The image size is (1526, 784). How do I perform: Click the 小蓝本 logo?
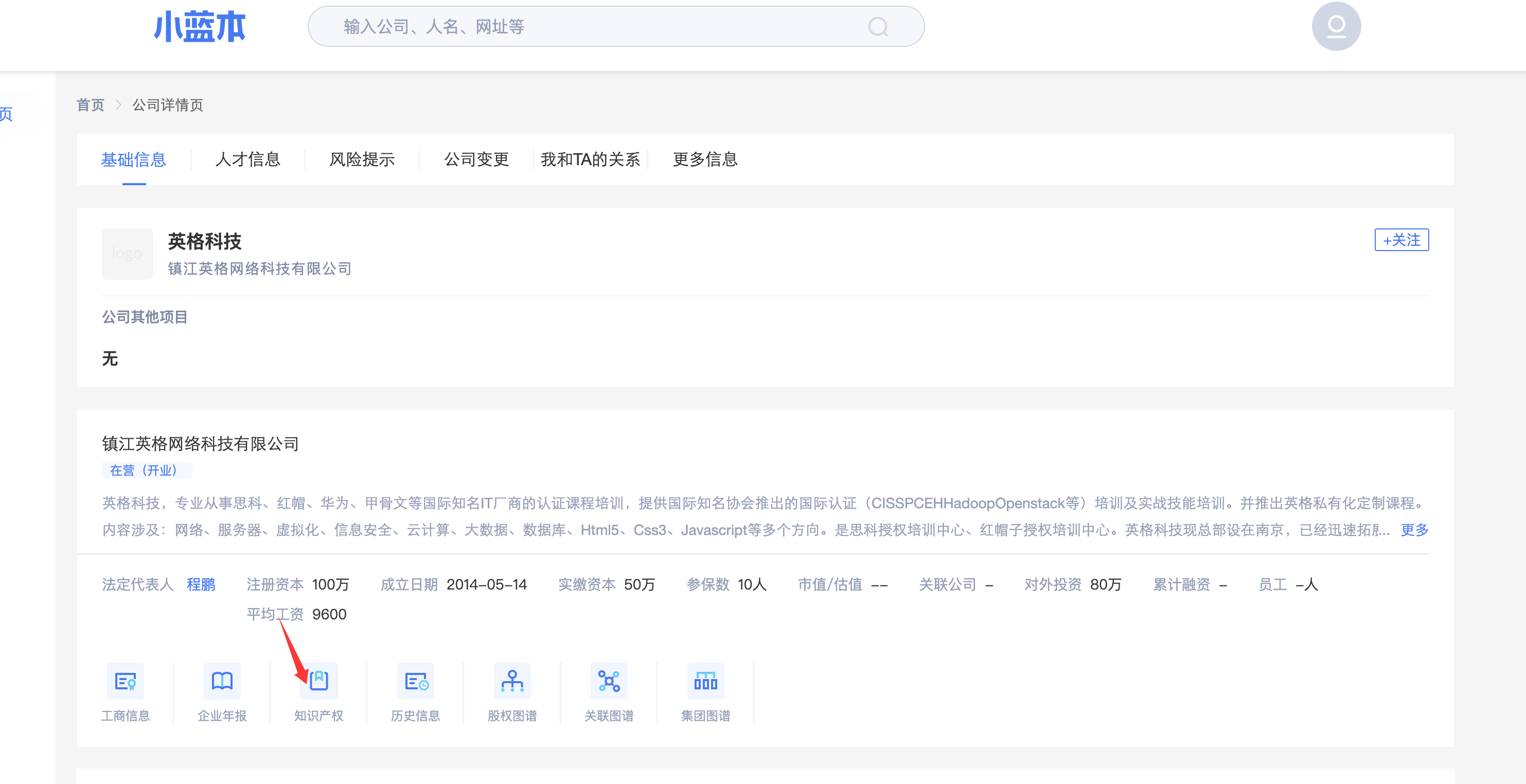(x=200, y=27)
